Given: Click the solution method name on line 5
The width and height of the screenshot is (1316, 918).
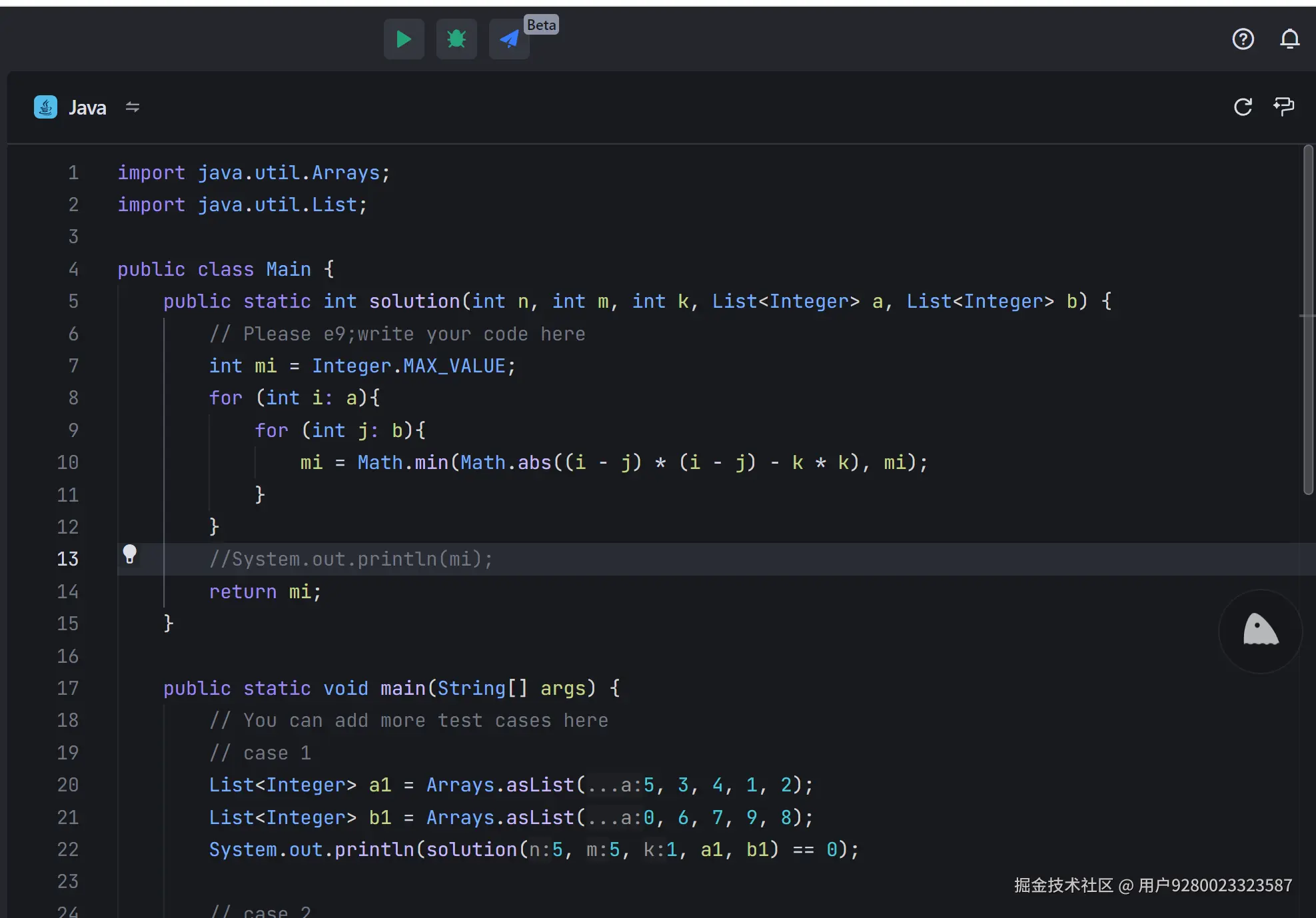Looking at the screenshot, I should (414, 301).
